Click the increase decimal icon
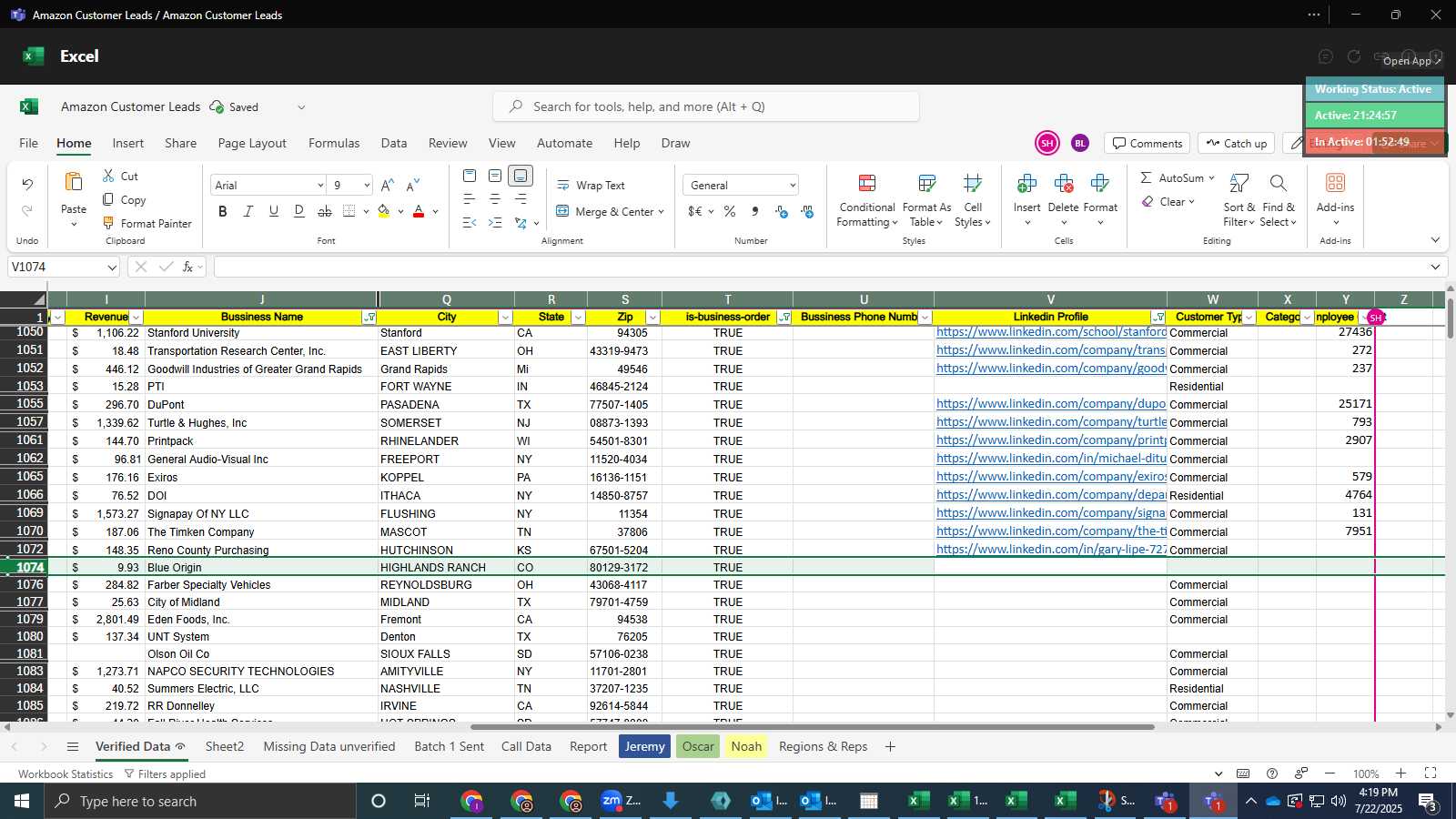The height and width of the screenshot is (819, 1456). 781,211
